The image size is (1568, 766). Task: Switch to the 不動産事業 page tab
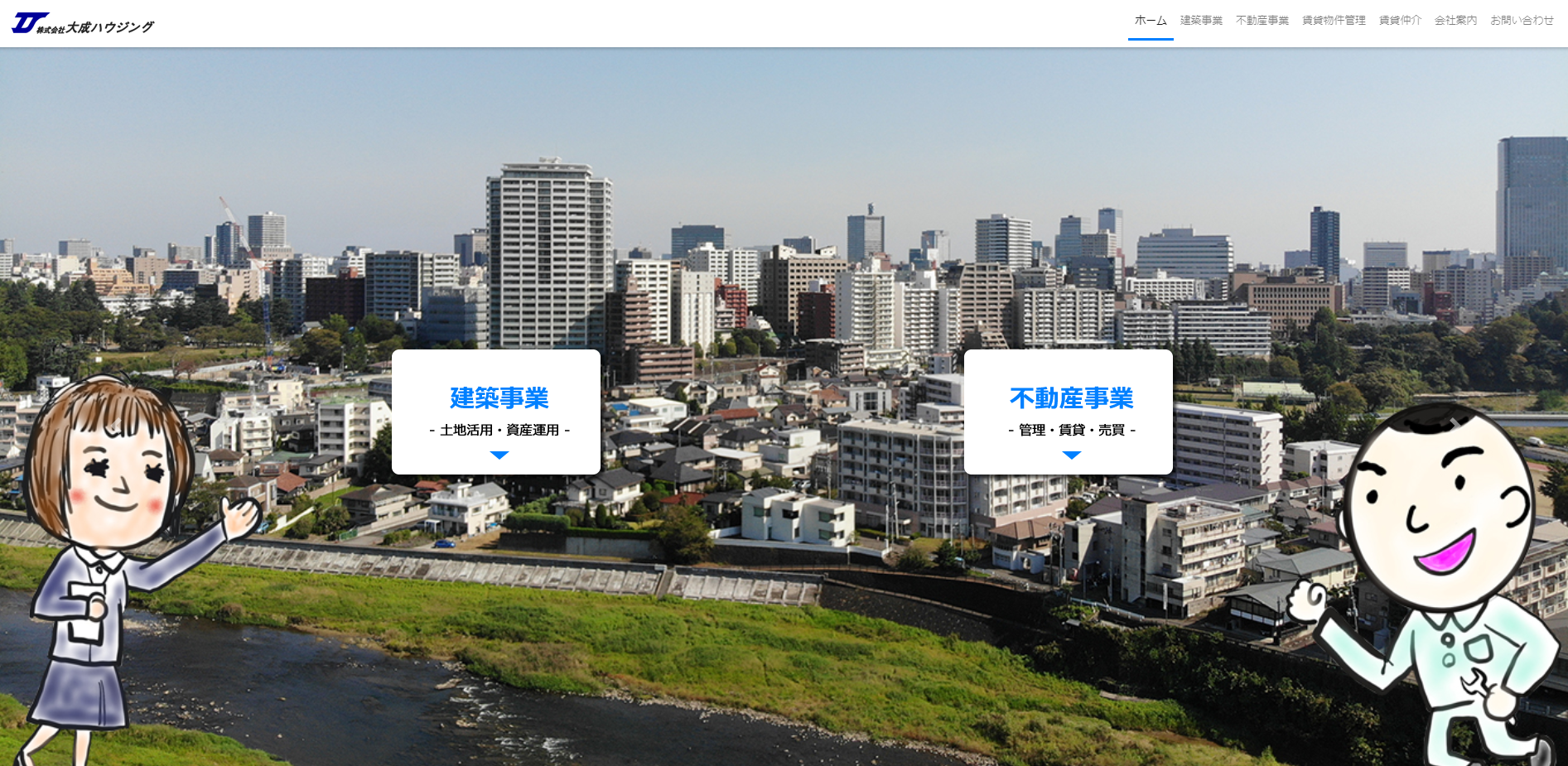pos(1262,20)
